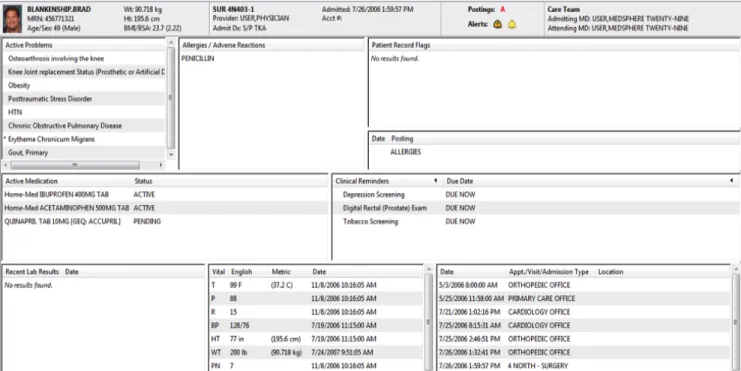Viewport: 741px width, 371px height.
Task: Select Home-Med ACETAMINOPHEN 500MG TAB row
Action: [x=165, y=208]
